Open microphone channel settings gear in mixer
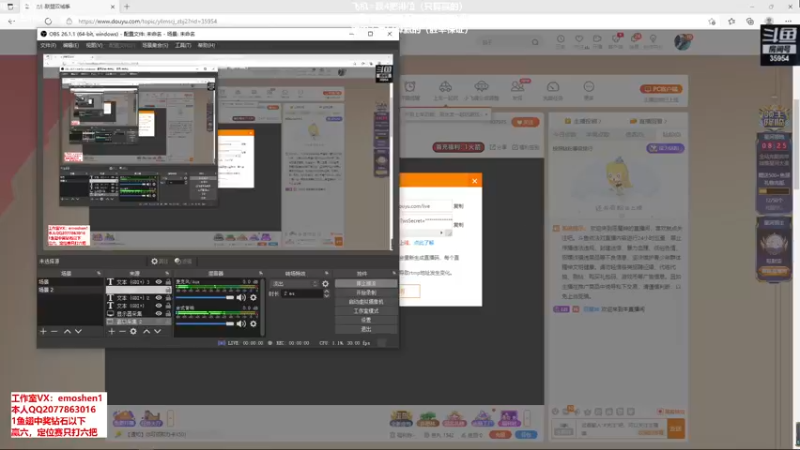The width and height of the screenshot is (800, 450). (x=253, y=297)
